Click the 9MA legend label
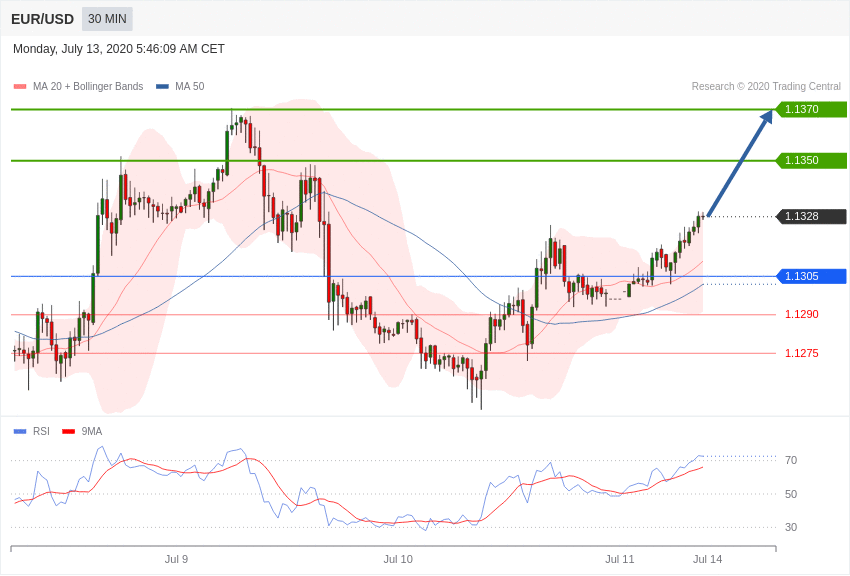This screenshot has height=576, width=850. [92, 431]
